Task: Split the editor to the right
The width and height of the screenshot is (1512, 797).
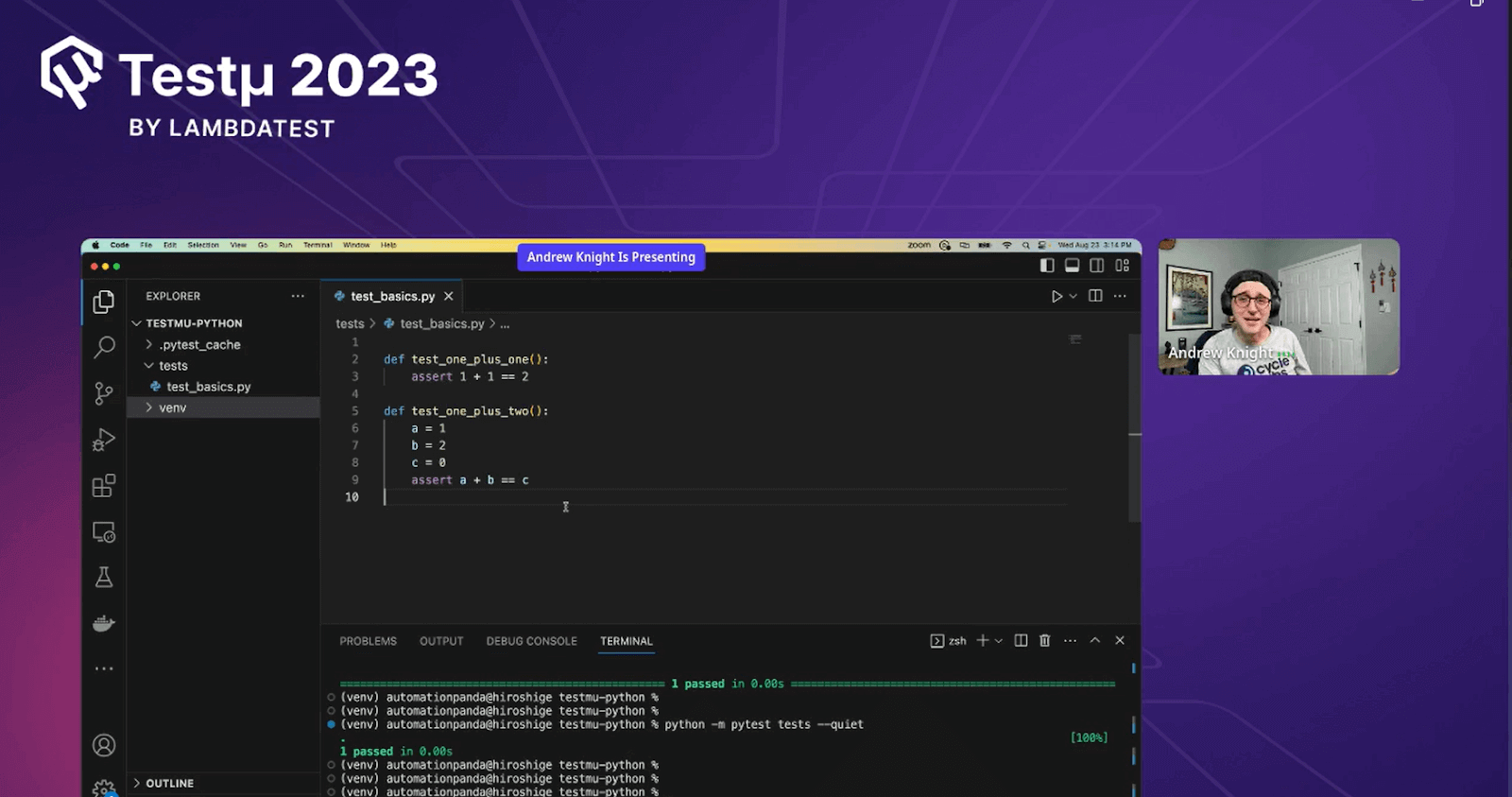Action: pos(1095,296)
